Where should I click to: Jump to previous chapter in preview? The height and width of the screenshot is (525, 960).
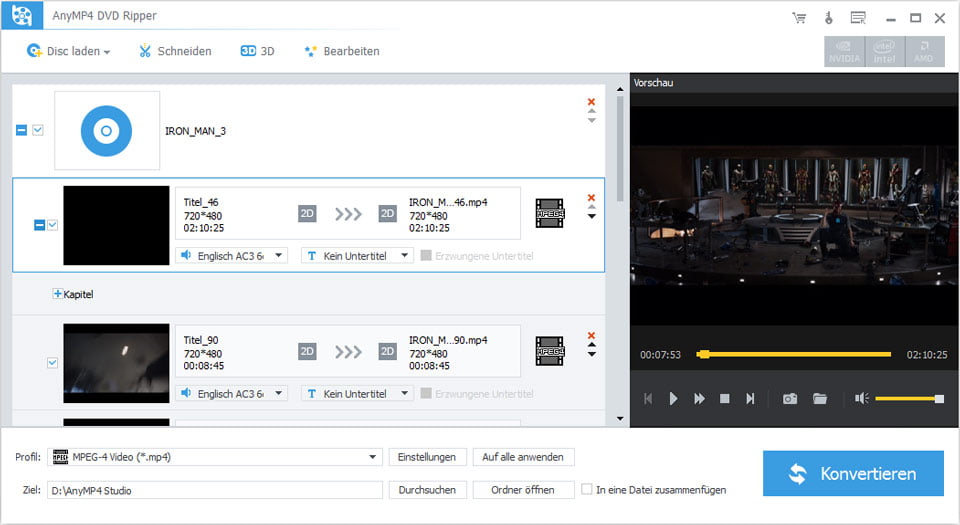648,398
